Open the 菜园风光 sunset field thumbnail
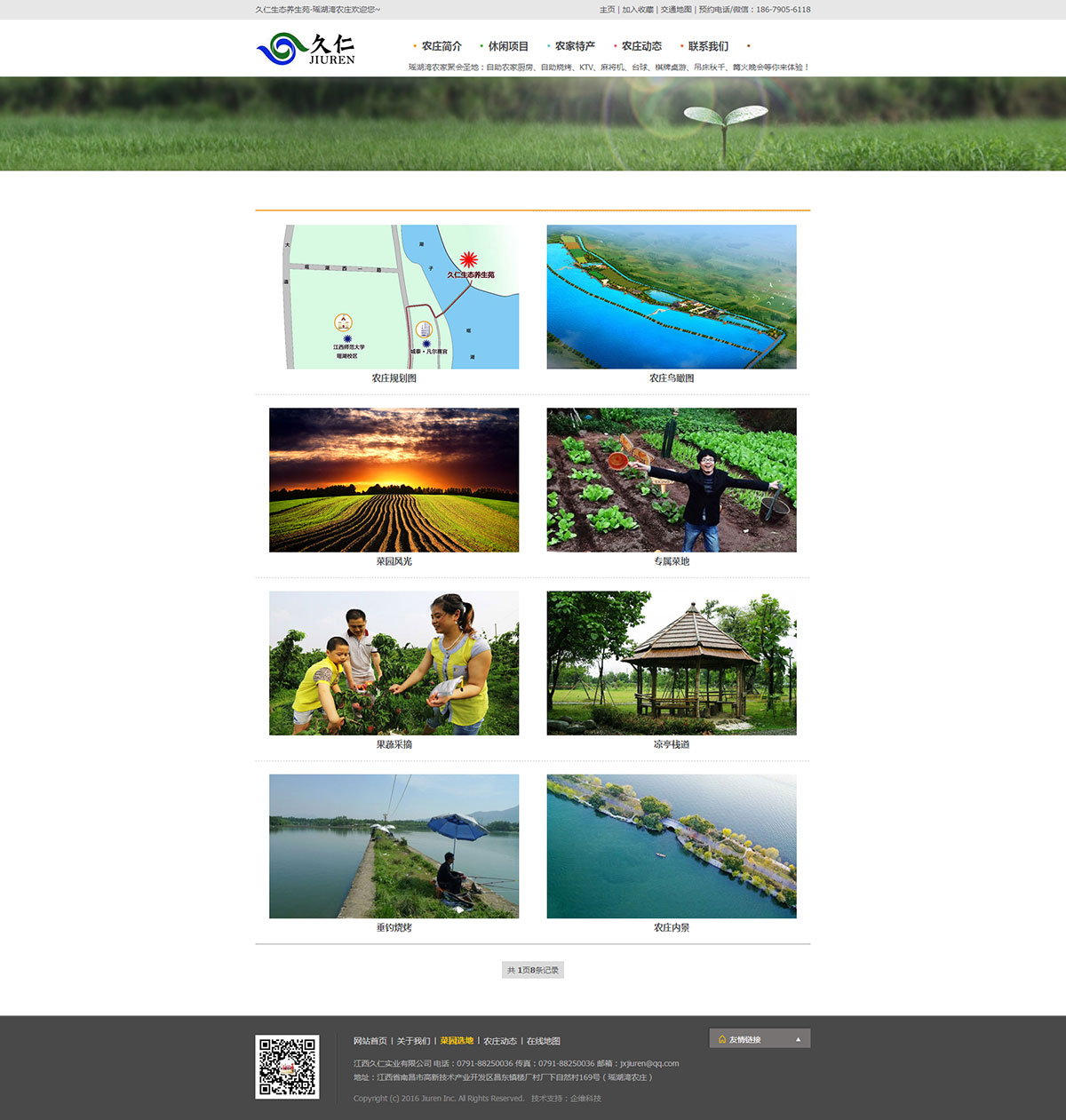1066x1120 pixels. 394,480
